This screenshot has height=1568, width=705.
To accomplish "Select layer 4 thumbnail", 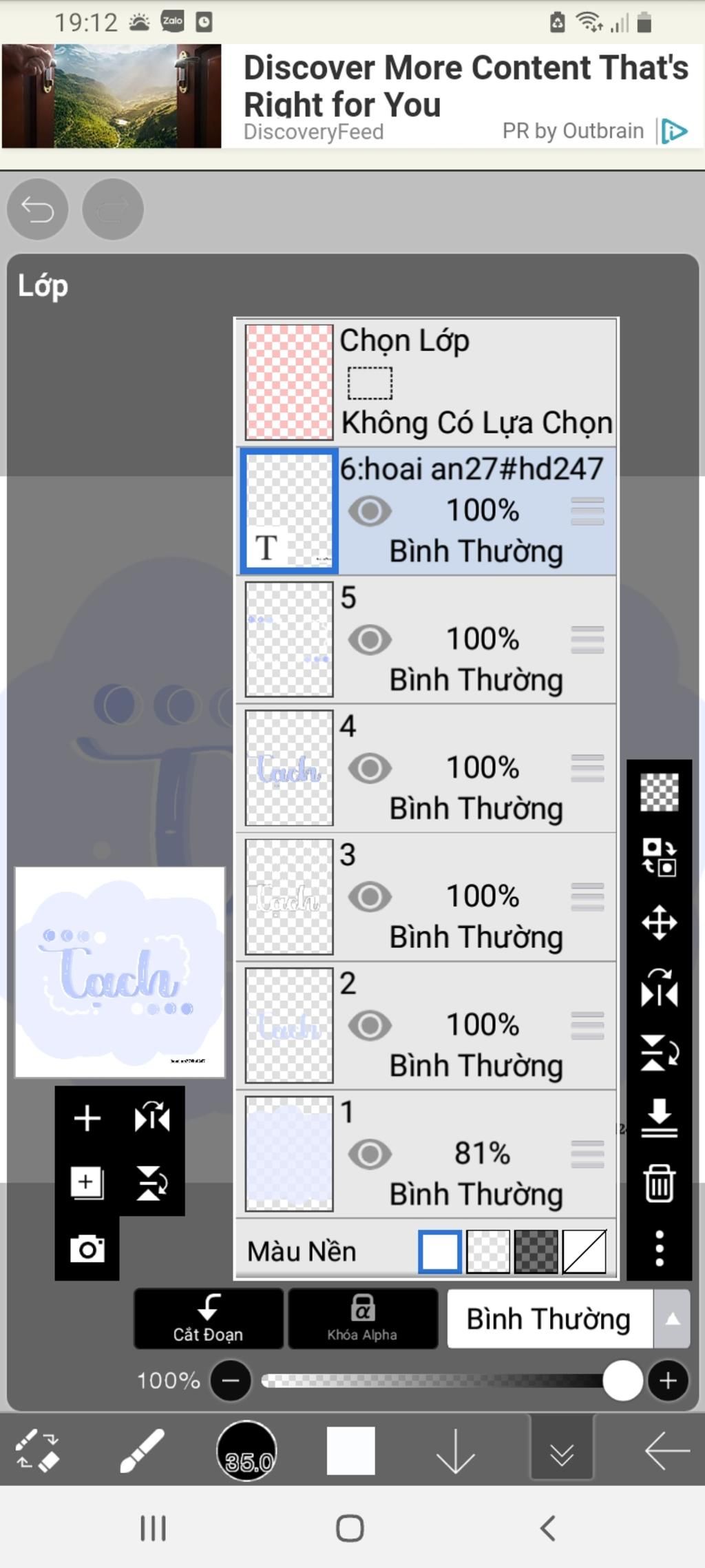I will point(289,768).
